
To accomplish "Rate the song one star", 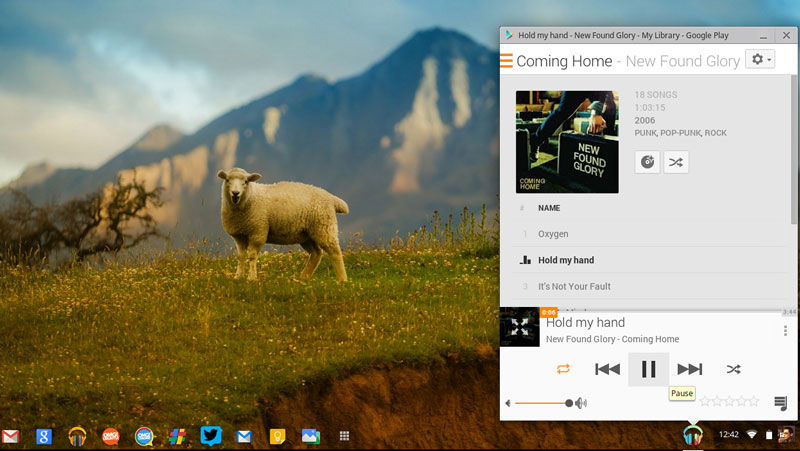I will click(705, 402).
